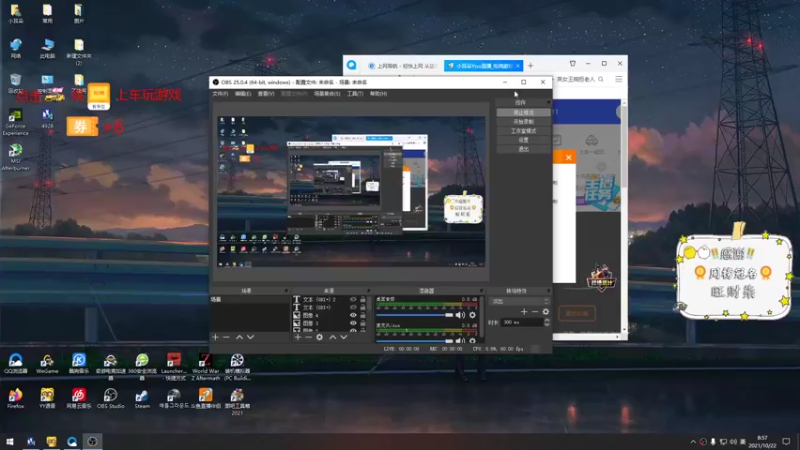Toggle lock on second text (GDI+) source
Viewport: 800px width, 450px height.
(363, 307)
